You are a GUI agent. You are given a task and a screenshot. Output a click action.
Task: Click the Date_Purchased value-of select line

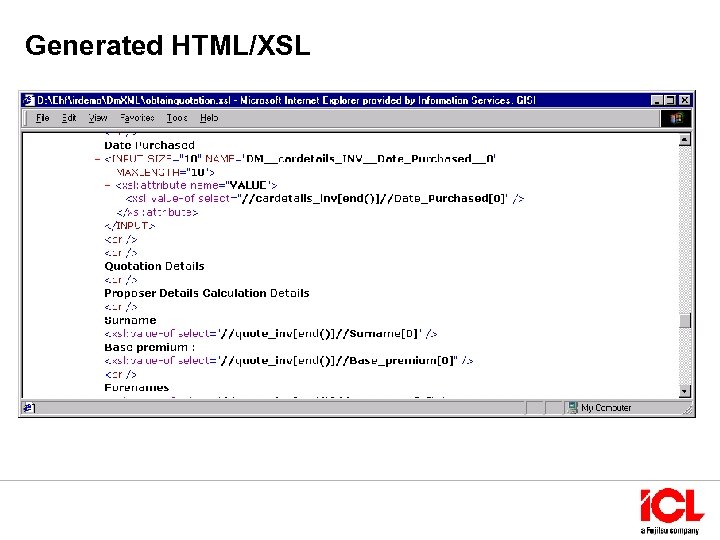pyautogui.click(x=325, y=198)
